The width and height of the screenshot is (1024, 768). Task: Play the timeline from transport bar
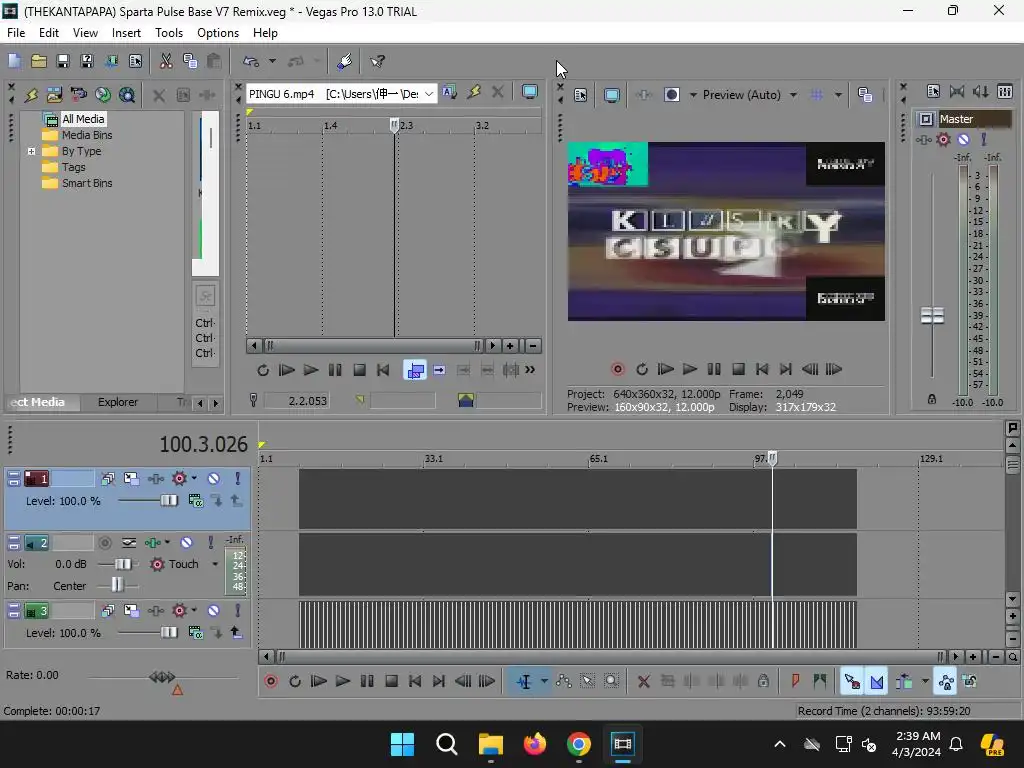point(343,682)
